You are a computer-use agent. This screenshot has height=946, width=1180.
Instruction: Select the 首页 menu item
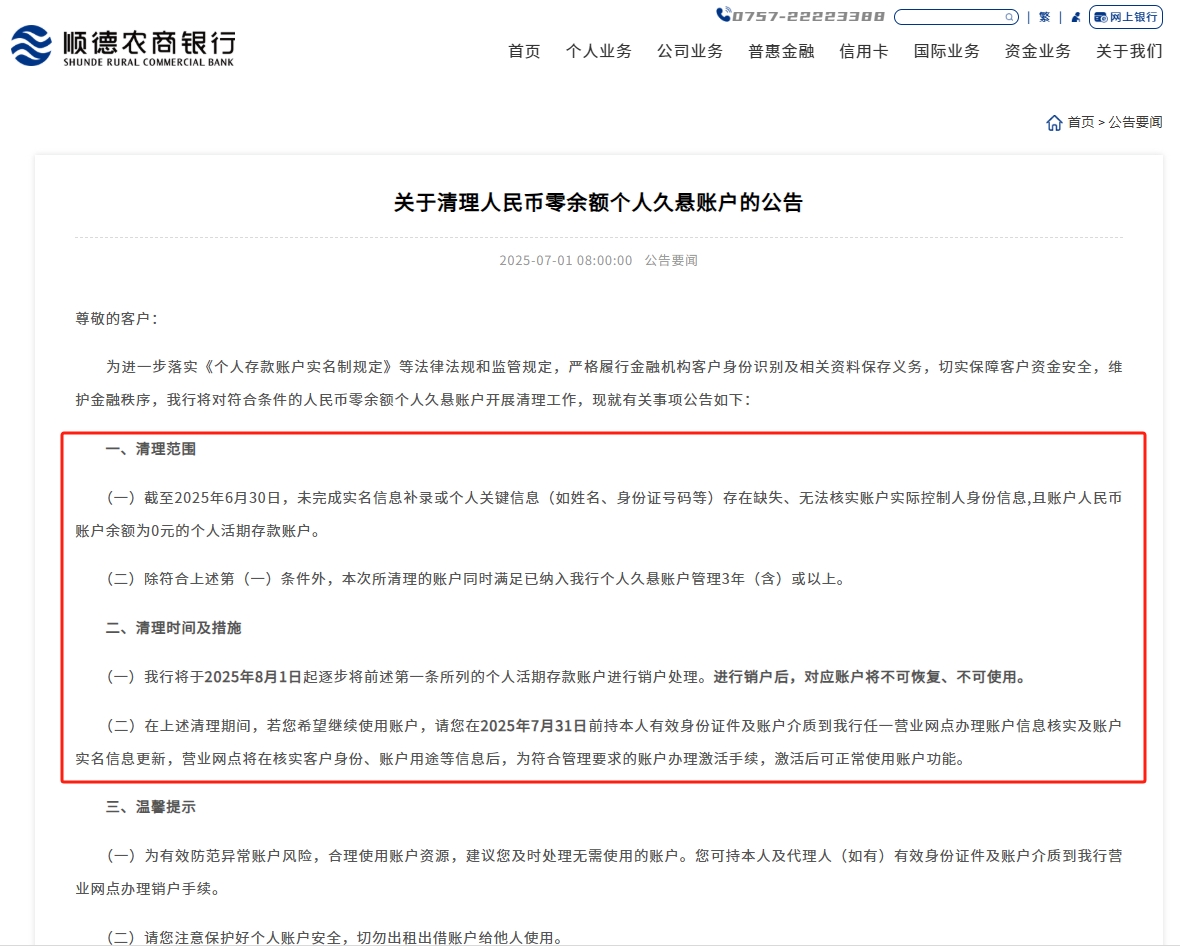point(524,51)
